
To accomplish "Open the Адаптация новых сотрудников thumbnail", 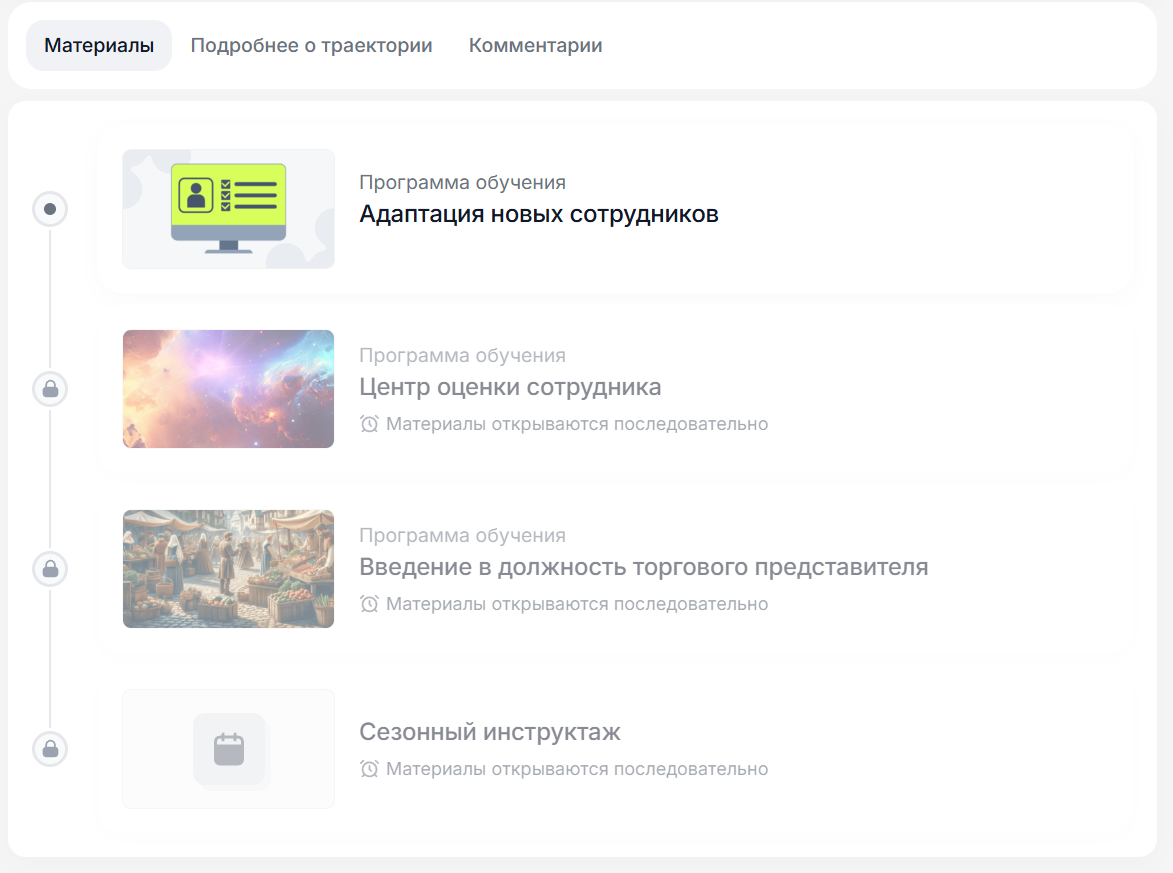I will coord(228,209).
